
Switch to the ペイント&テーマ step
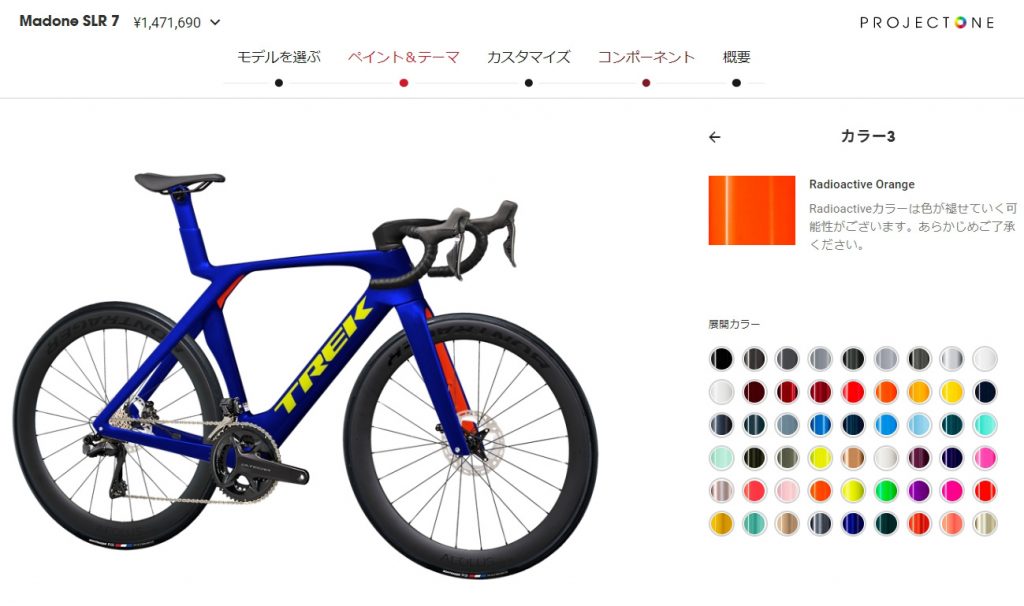point(404,57)
